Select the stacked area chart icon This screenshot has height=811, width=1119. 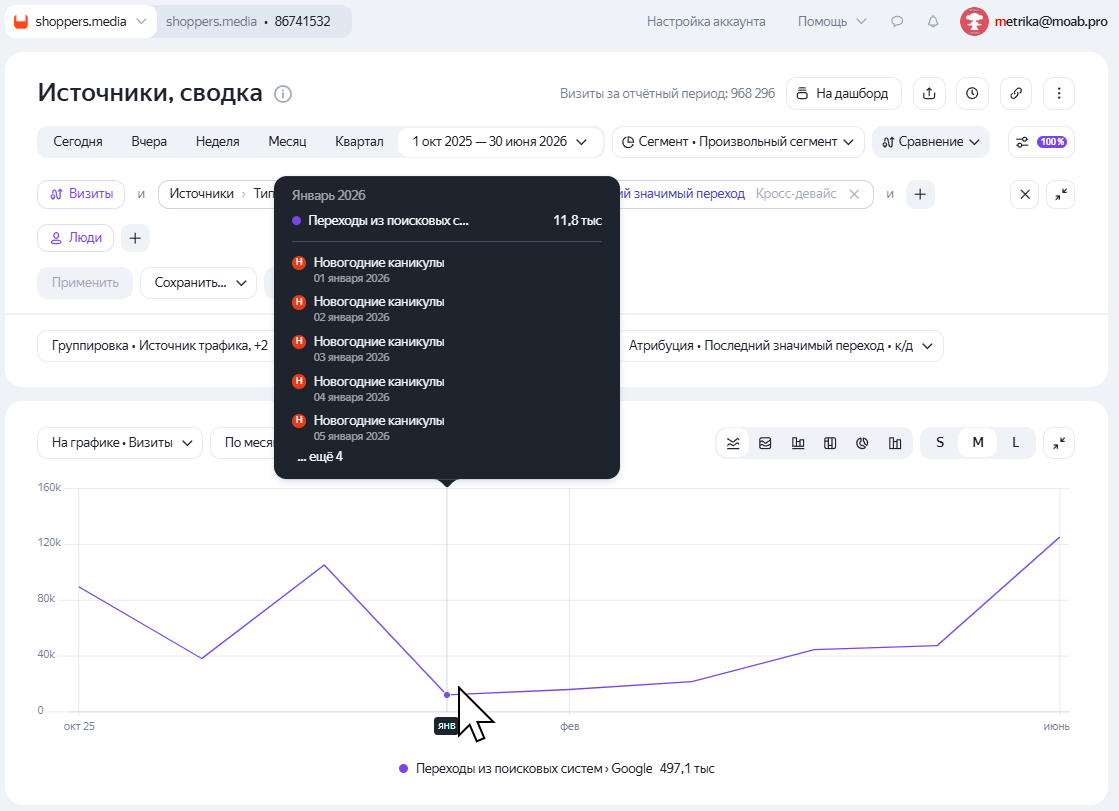765,443
